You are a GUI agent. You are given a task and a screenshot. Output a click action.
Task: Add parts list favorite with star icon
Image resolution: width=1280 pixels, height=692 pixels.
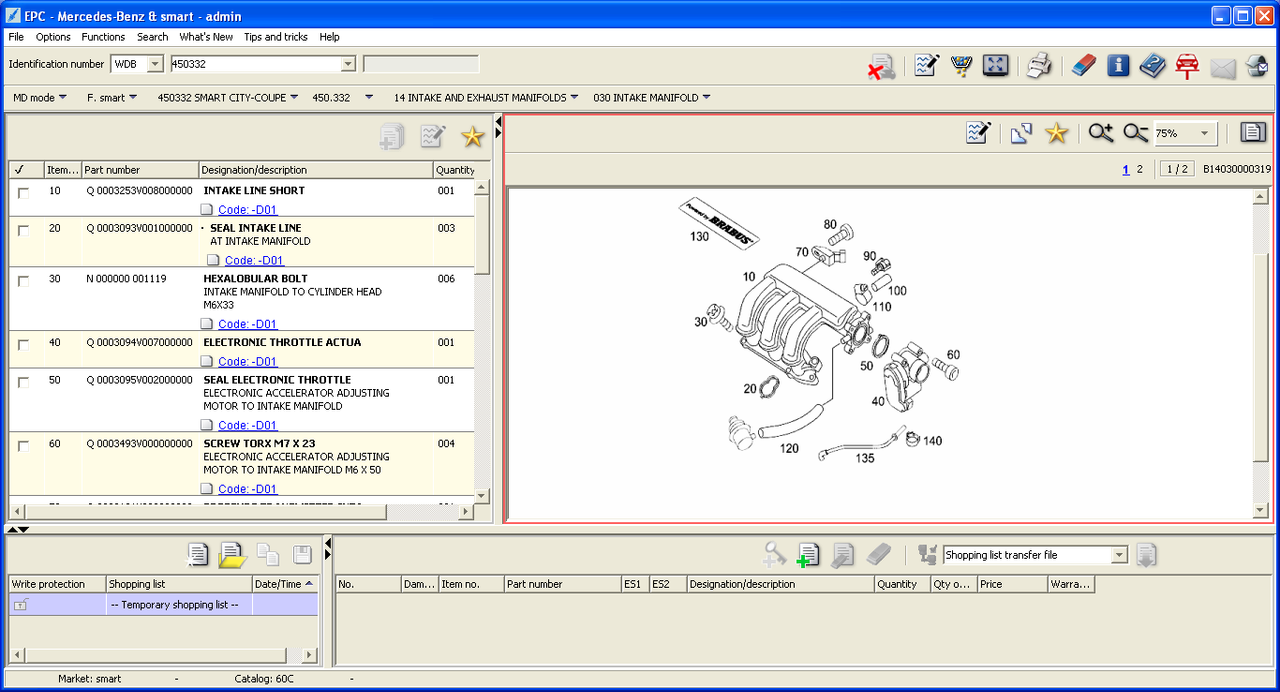click(472, 137)
